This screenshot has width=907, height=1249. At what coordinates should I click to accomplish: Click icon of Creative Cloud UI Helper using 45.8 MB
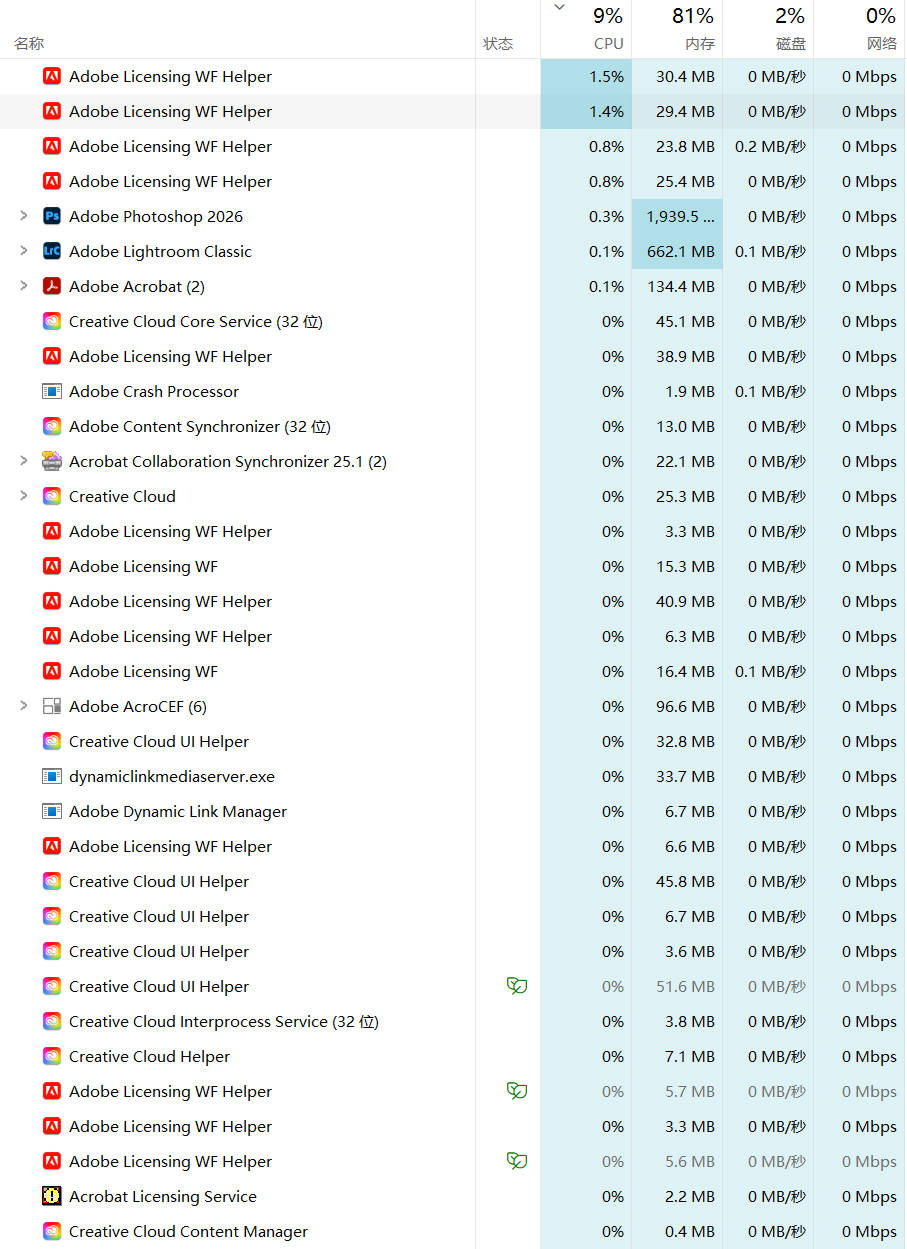pyautogui.click(x=52, y=881)
